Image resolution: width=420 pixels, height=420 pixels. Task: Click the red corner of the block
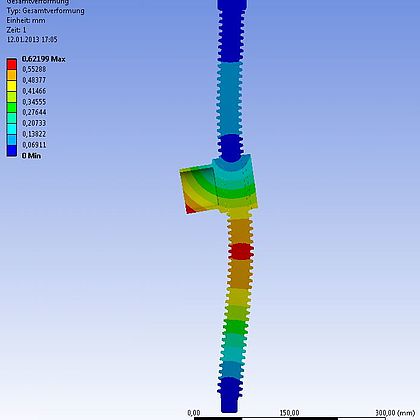pos(190,209)
